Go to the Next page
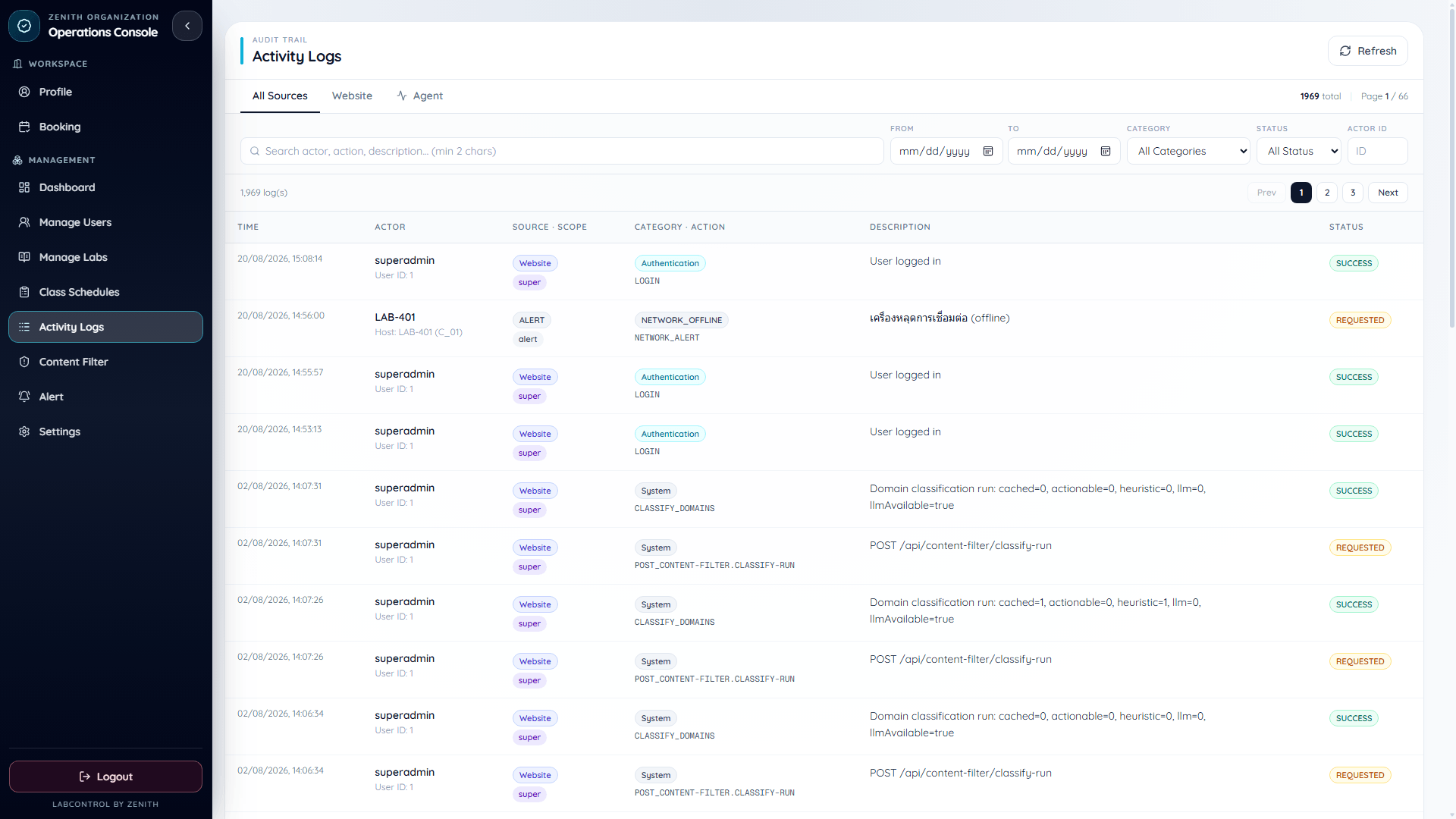This screenshot has height=819, width=1456. 1388,193
